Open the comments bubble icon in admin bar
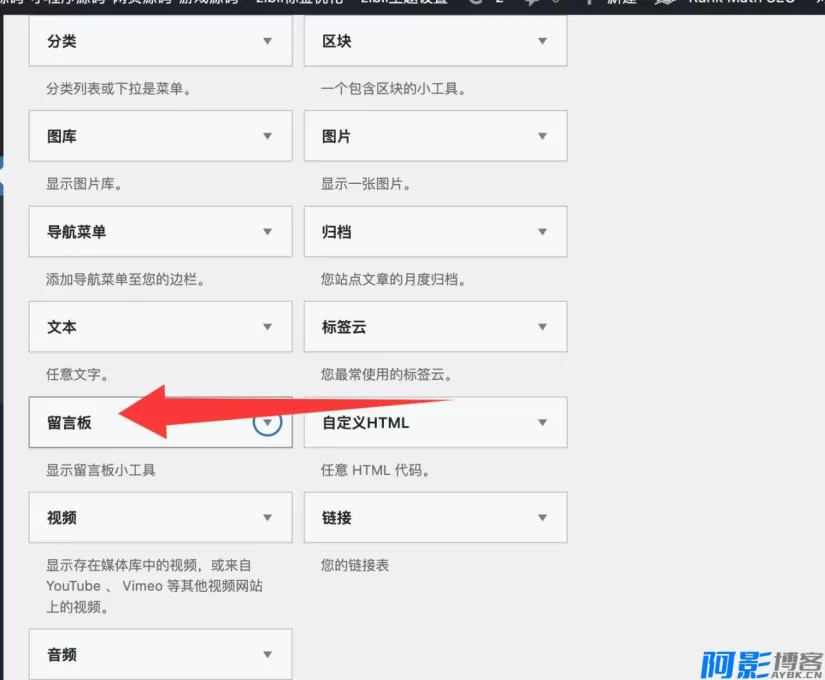 [533, 5]
